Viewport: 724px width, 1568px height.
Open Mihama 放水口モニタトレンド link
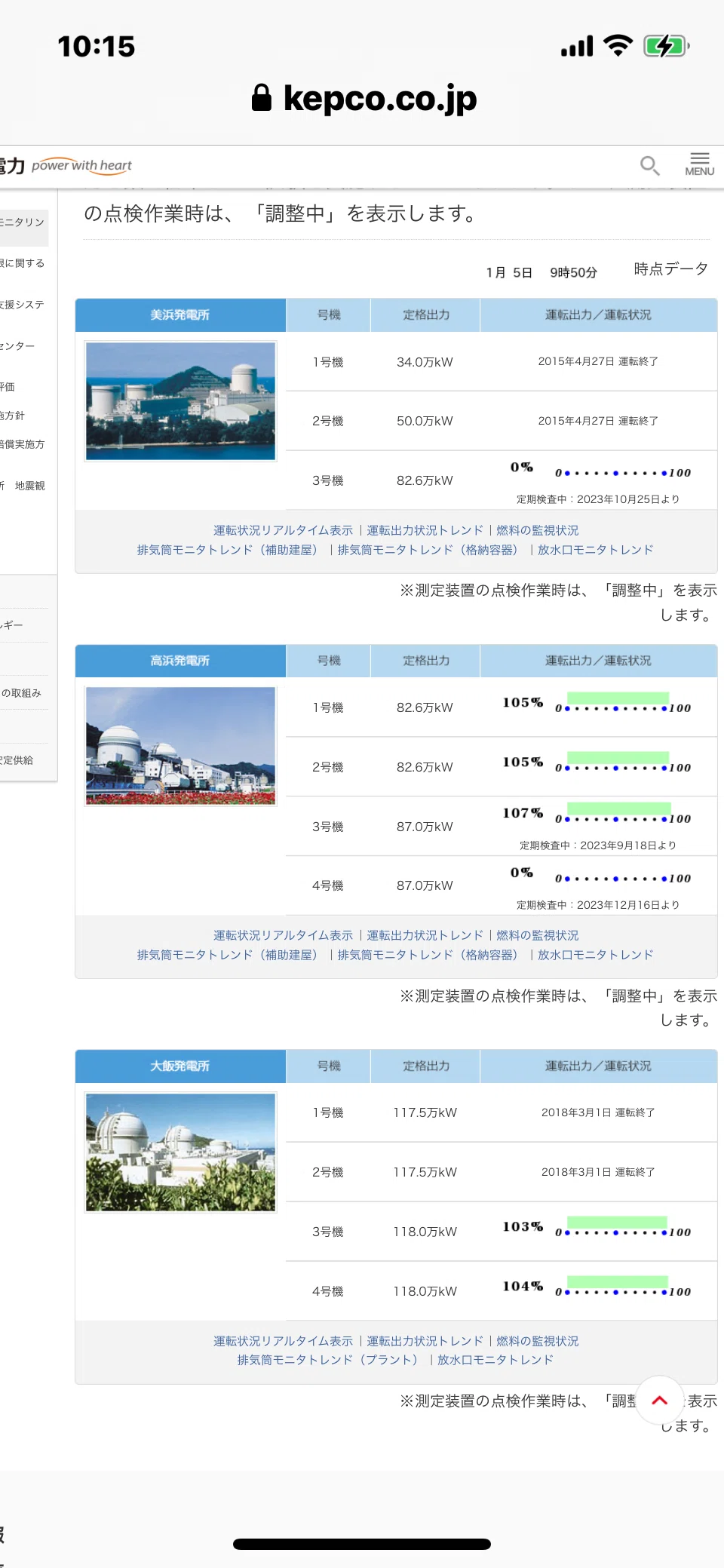596,550
